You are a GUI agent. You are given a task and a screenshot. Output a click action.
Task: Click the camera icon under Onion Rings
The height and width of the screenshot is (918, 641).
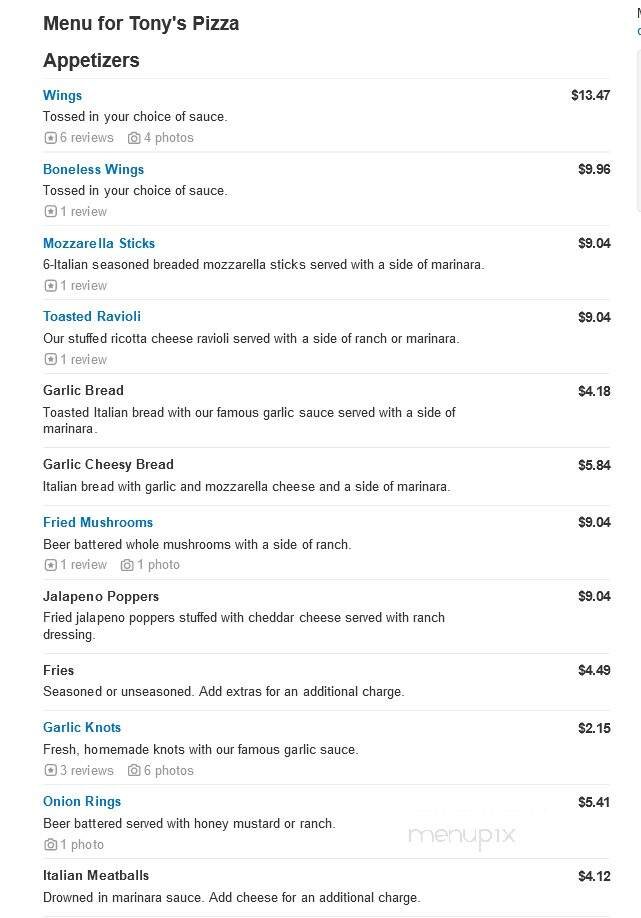click(49, 845)
